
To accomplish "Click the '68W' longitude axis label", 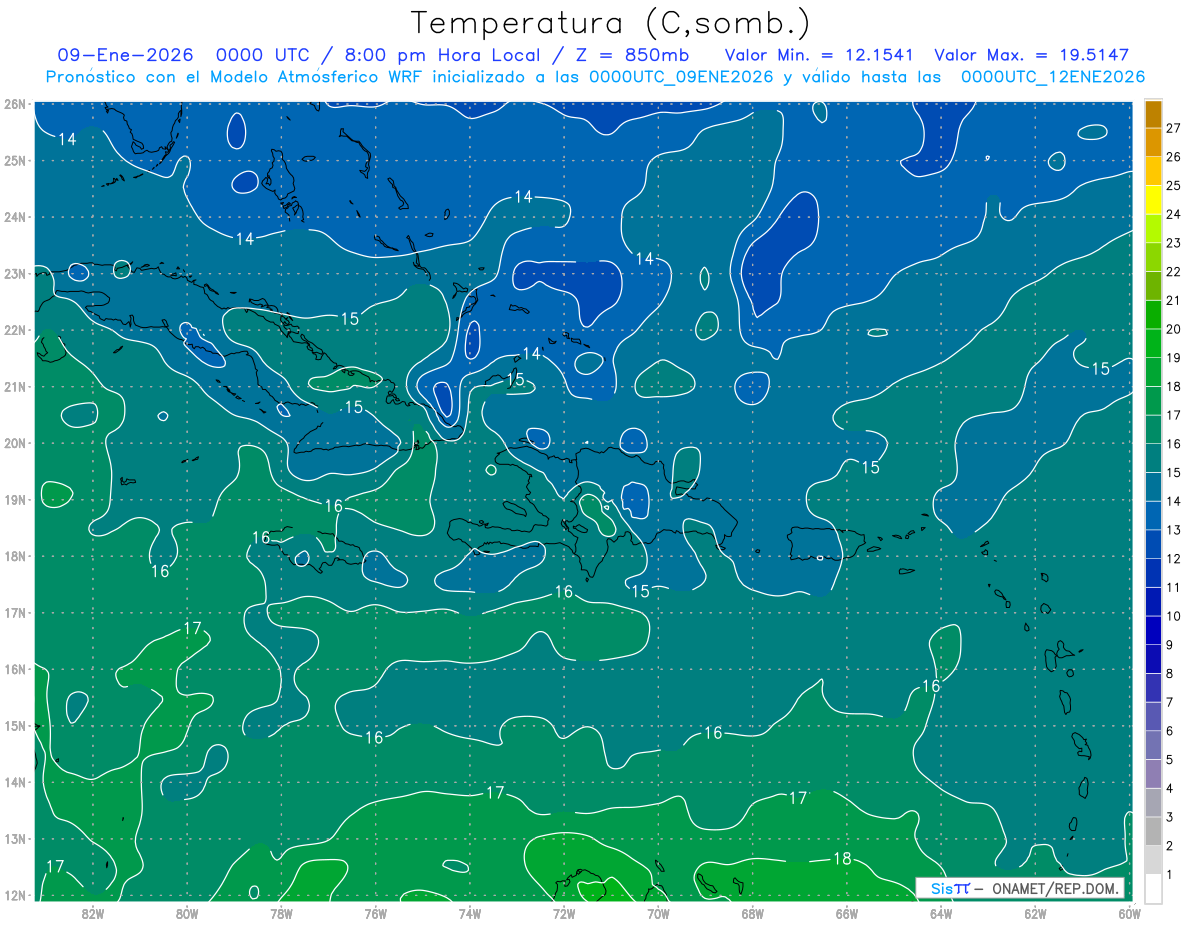I will (753, 913).
